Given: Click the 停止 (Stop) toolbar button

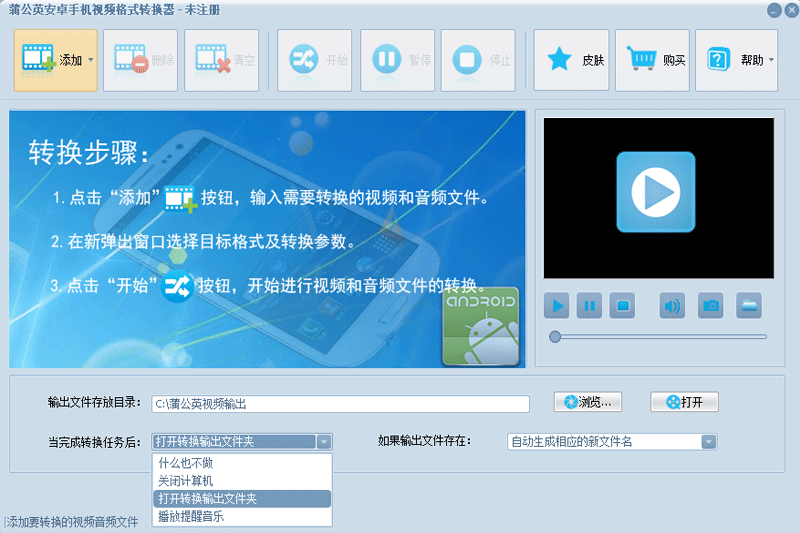Looking at the screenshot, I should point(478,60).
